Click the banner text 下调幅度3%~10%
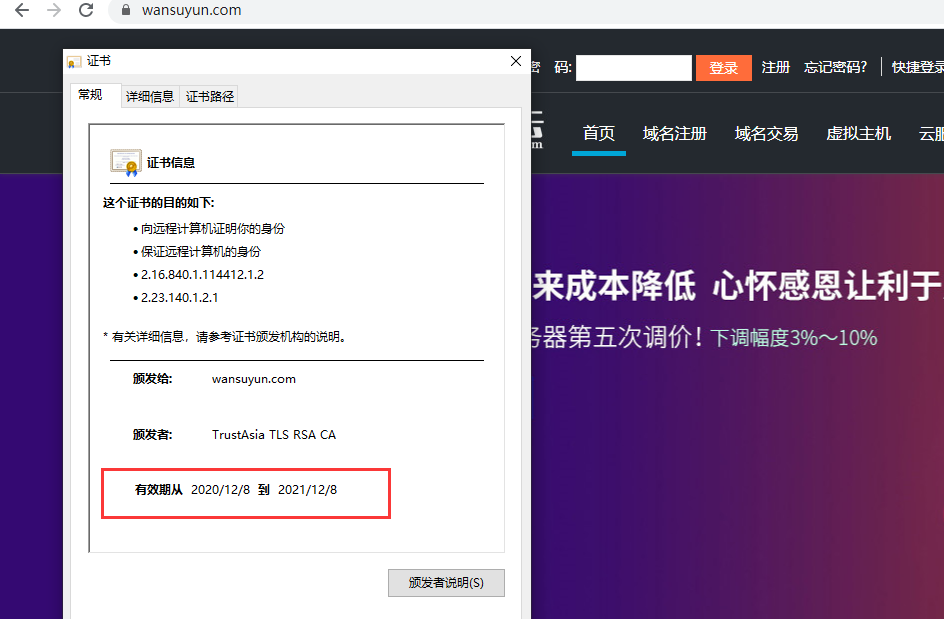Image resolution: width=944 pixels, height=619 pixels. [x=793, y=338]
